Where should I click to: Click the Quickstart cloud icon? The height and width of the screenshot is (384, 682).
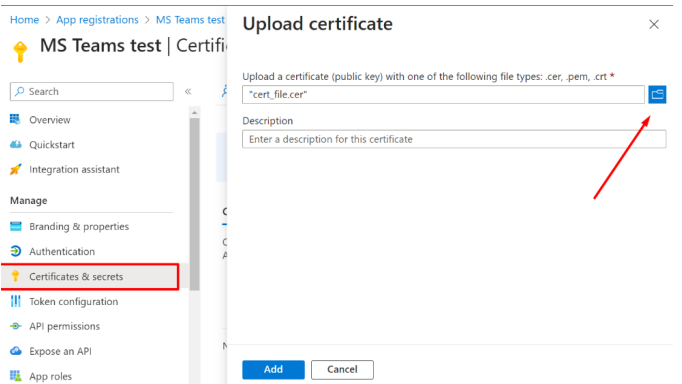tap(16, 144)
